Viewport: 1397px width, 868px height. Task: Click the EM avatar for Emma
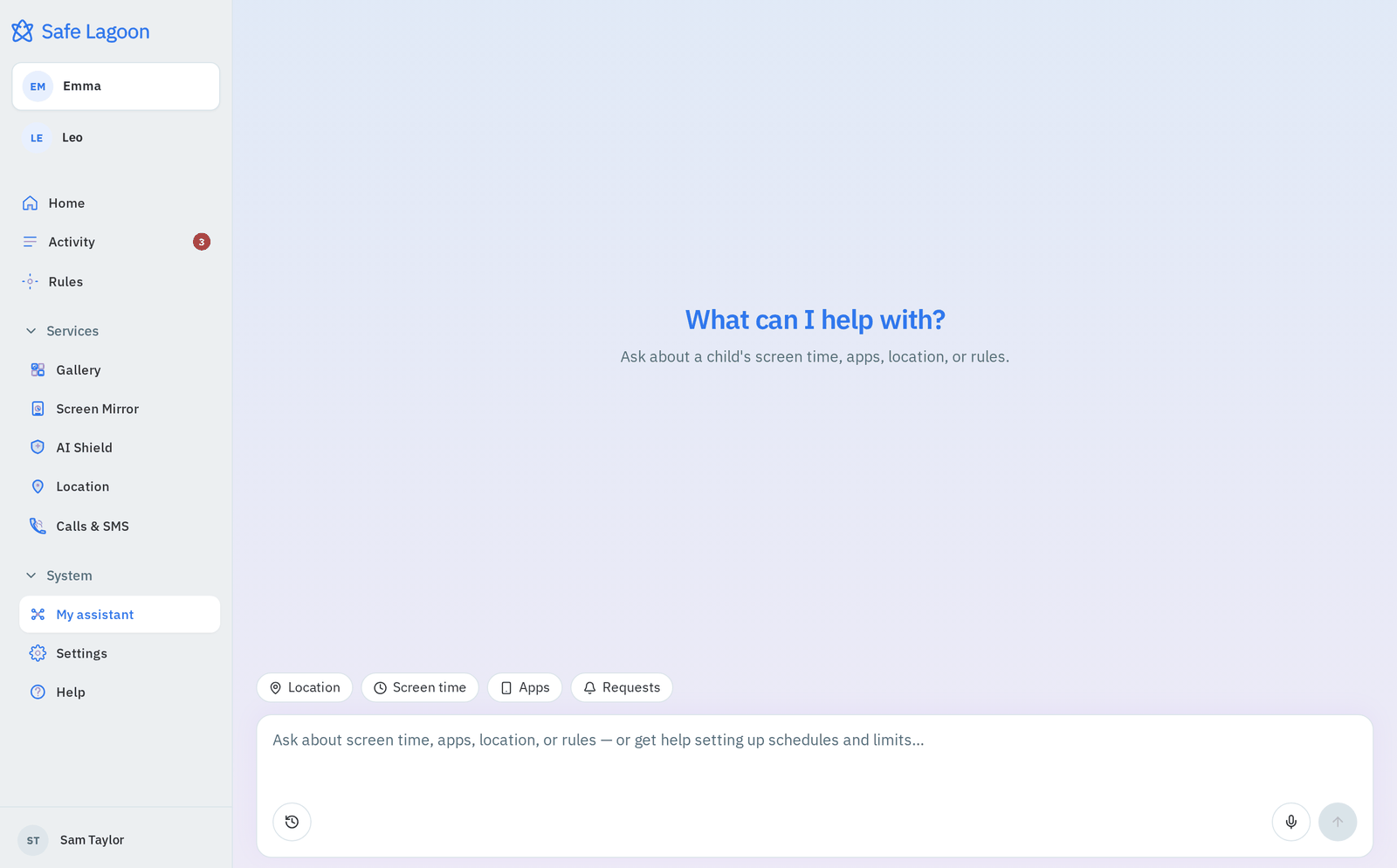click(x=38, y=86)
